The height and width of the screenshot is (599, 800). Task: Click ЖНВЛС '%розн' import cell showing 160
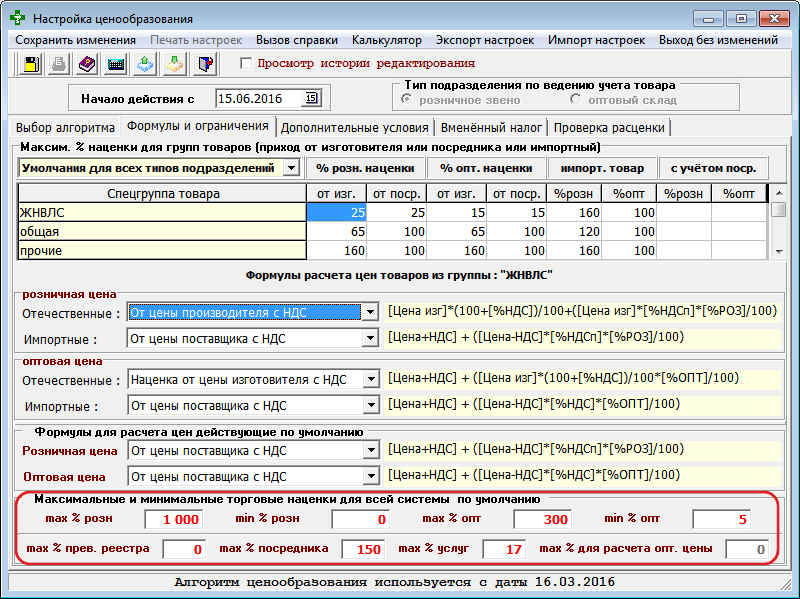(x=574, y=212)
